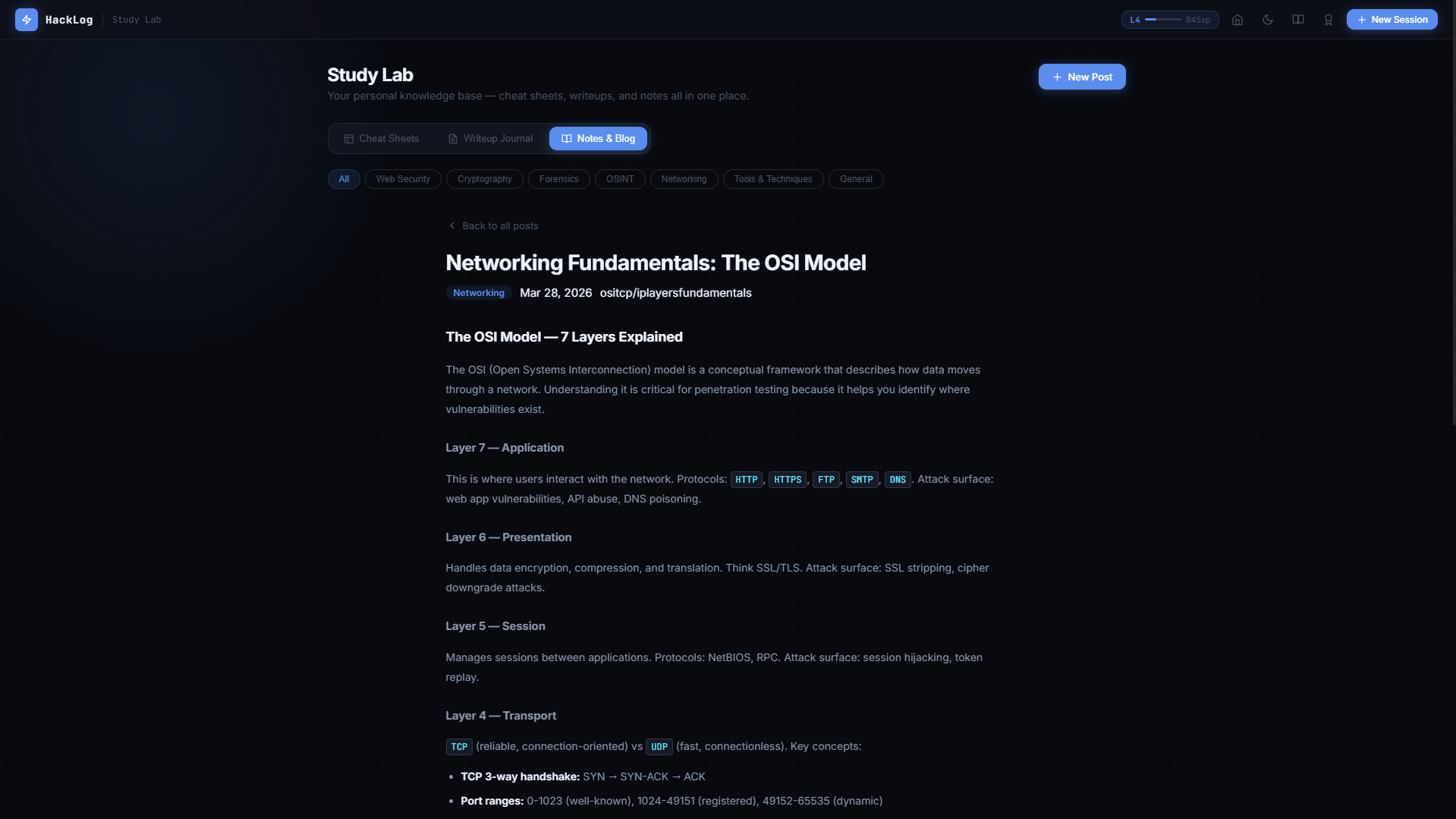Select the All category filter
The height and width of the screenshot is (819, 1456).
pos(344,179)
